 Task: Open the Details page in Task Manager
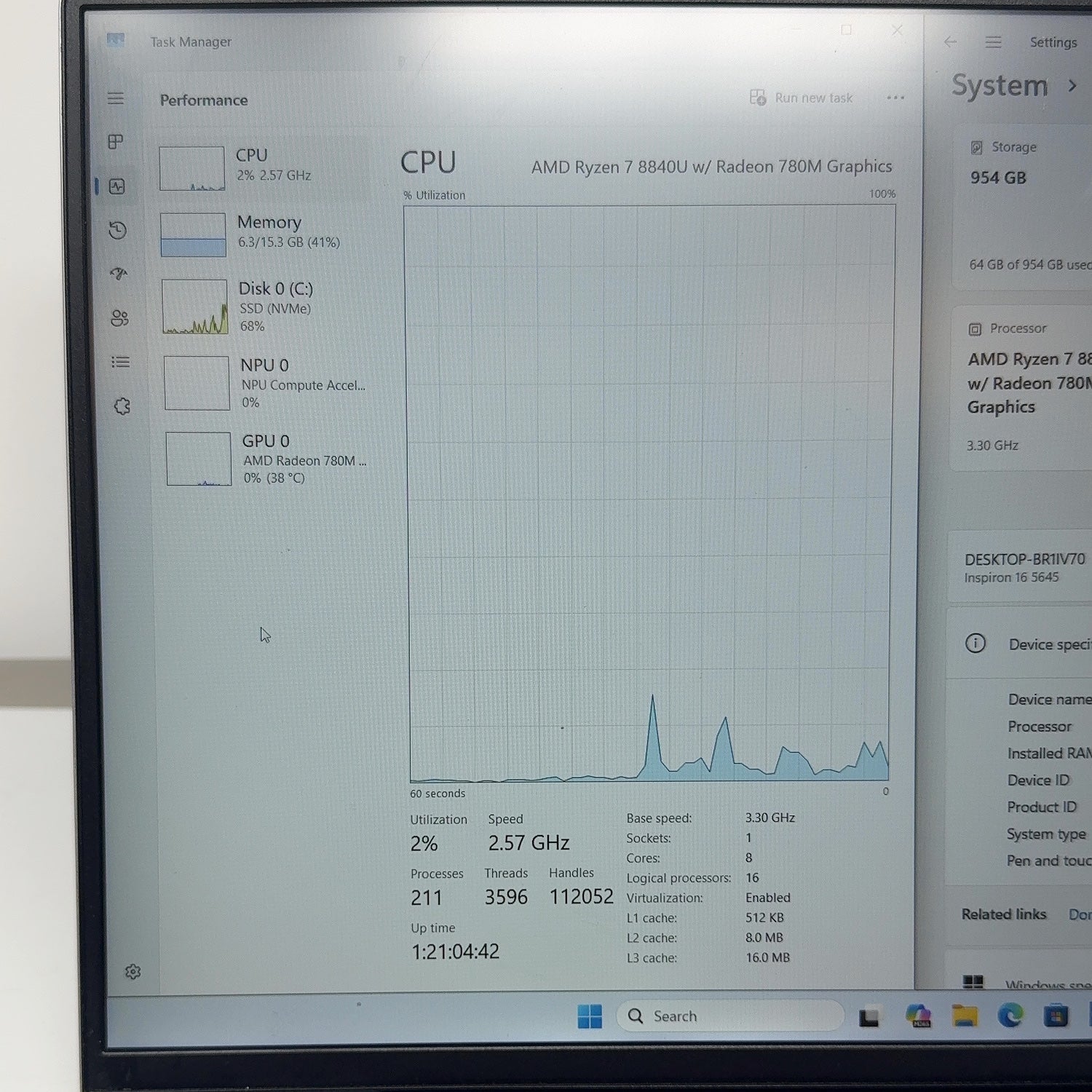tap(121, 362)
